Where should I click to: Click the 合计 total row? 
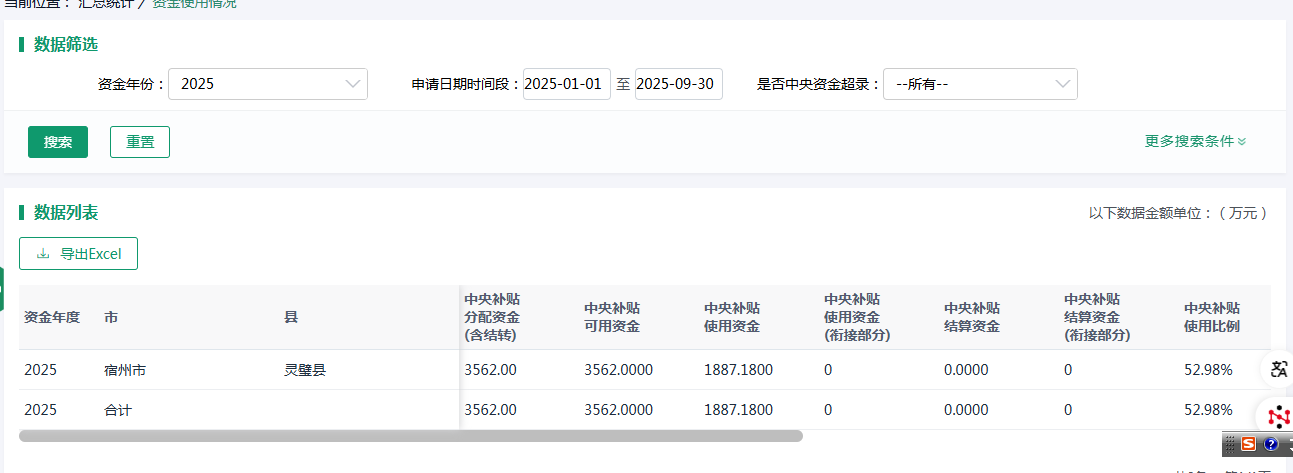[x=118, y=410]
